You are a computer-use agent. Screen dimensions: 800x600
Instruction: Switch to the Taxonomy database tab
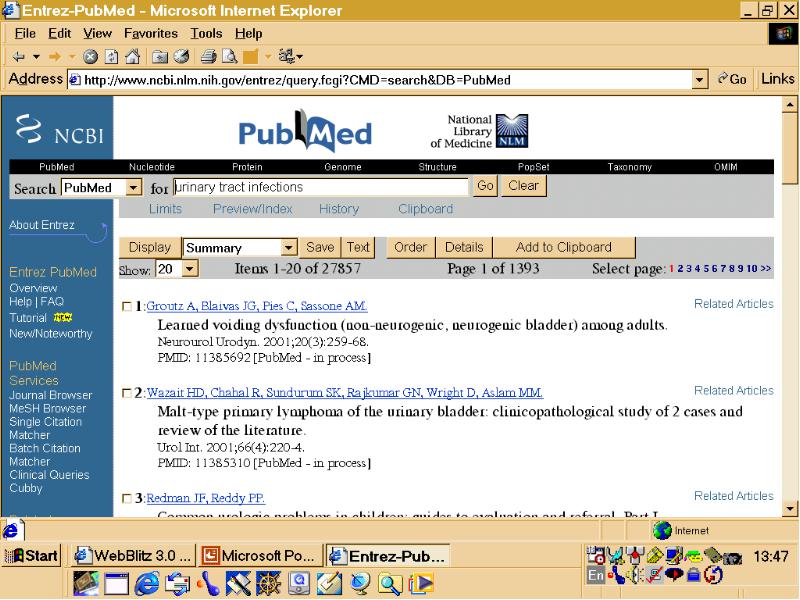tap(630, 167)
